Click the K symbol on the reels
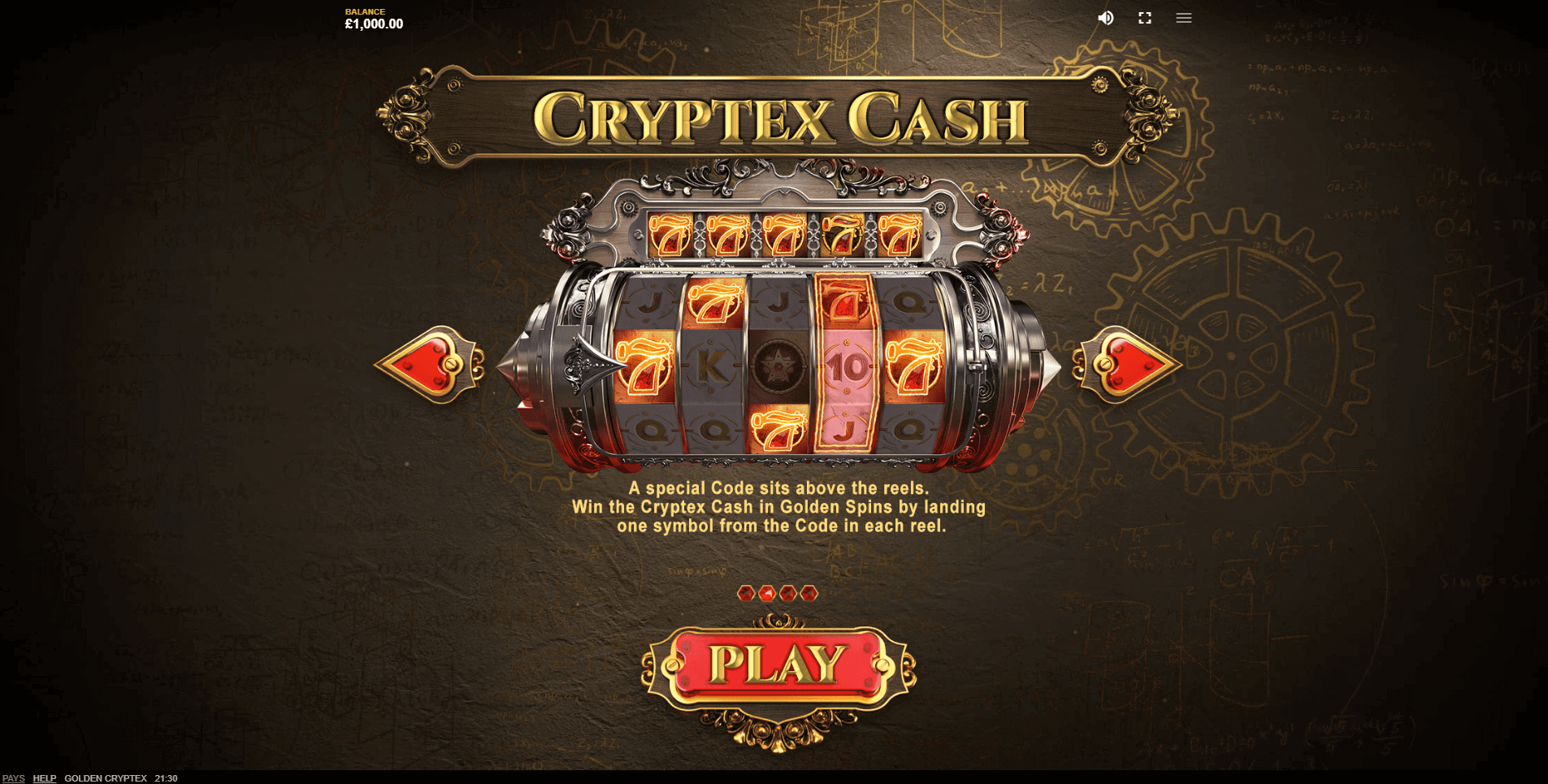The width and height of the screenshot is (1548, 784). coord(713,366)
